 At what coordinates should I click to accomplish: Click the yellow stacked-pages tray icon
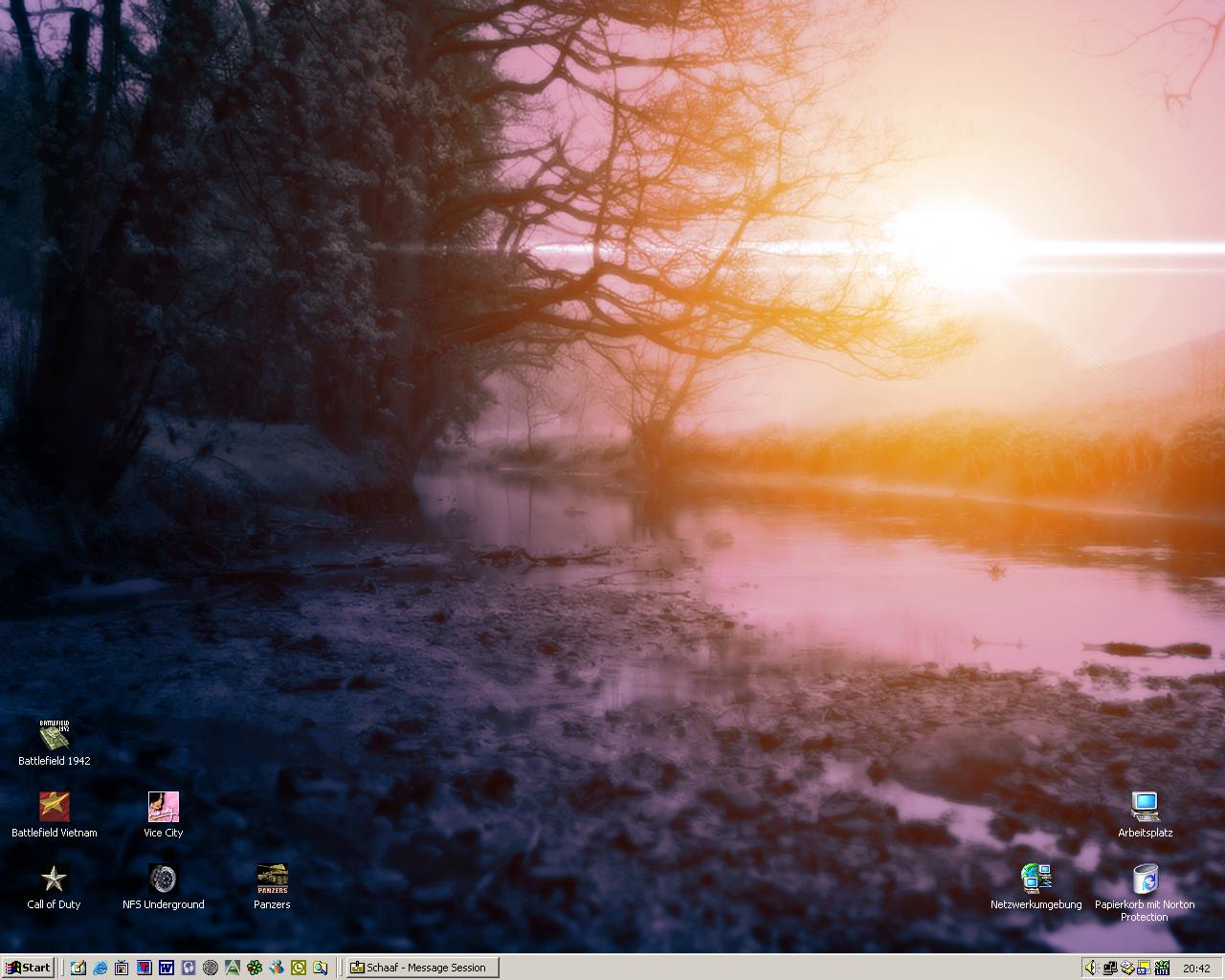[x=1127, y=968]
